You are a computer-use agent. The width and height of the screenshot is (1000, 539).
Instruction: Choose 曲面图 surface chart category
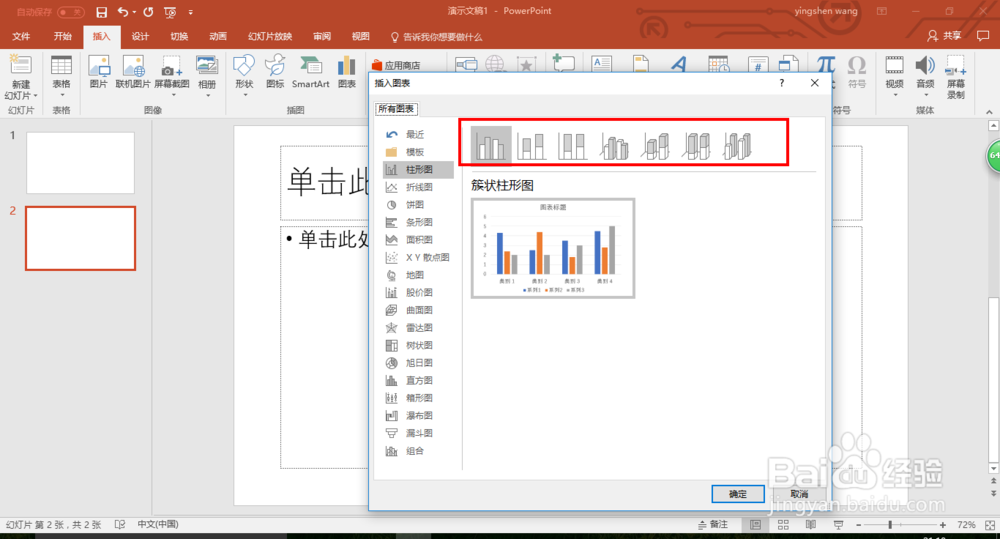point(418,310)
